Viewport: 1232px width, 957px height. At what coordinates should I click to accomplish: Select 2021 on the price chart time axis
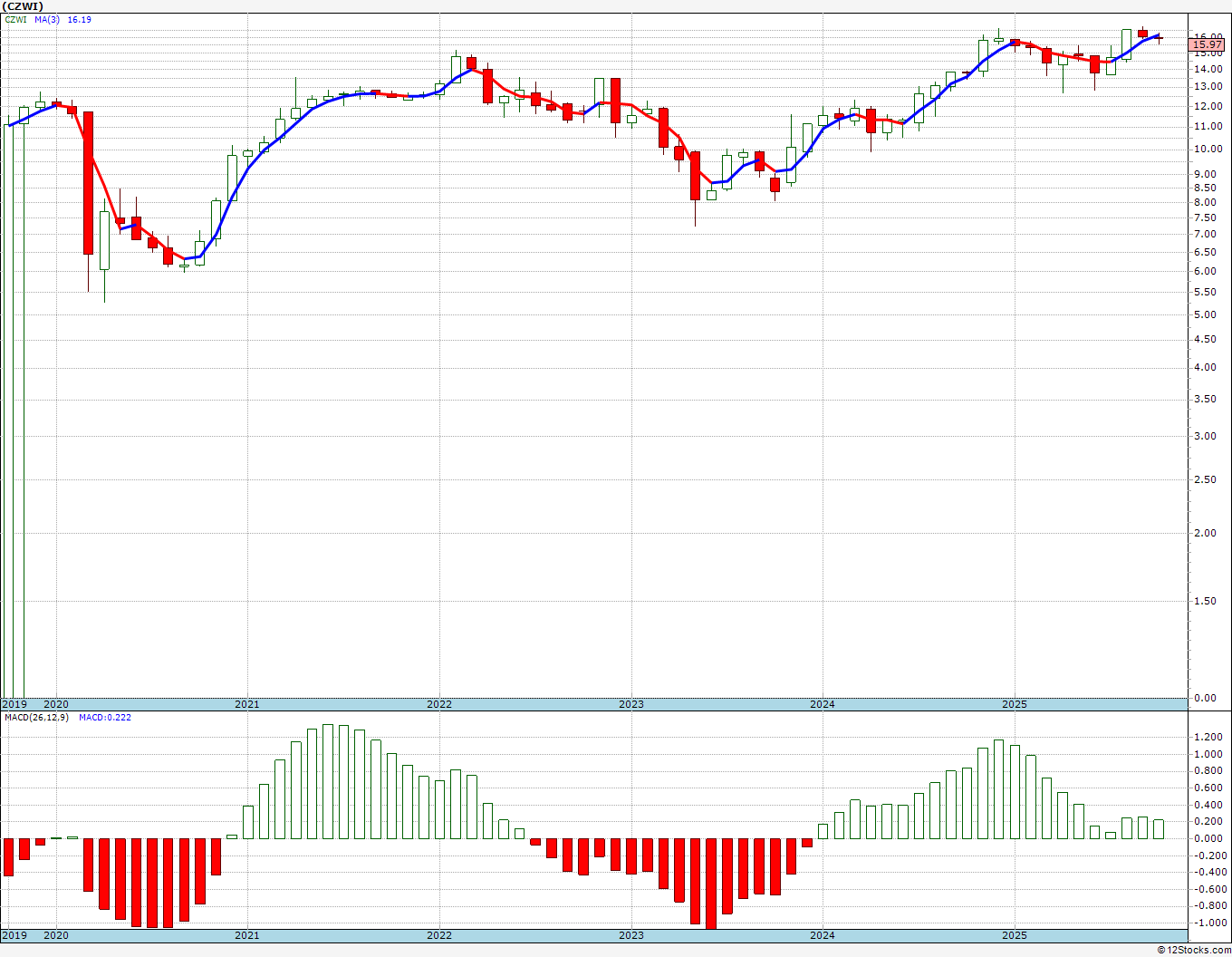pos(247,704)
